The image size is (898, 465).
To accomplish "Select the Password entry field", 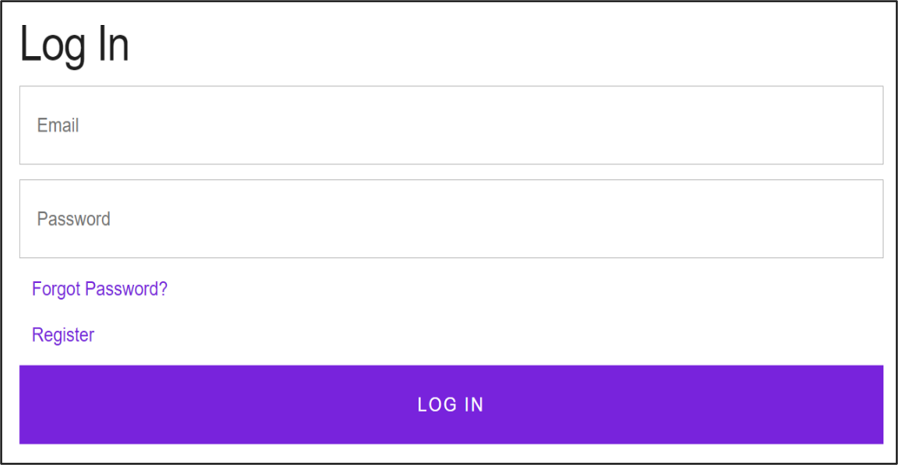I will [450, 219].
